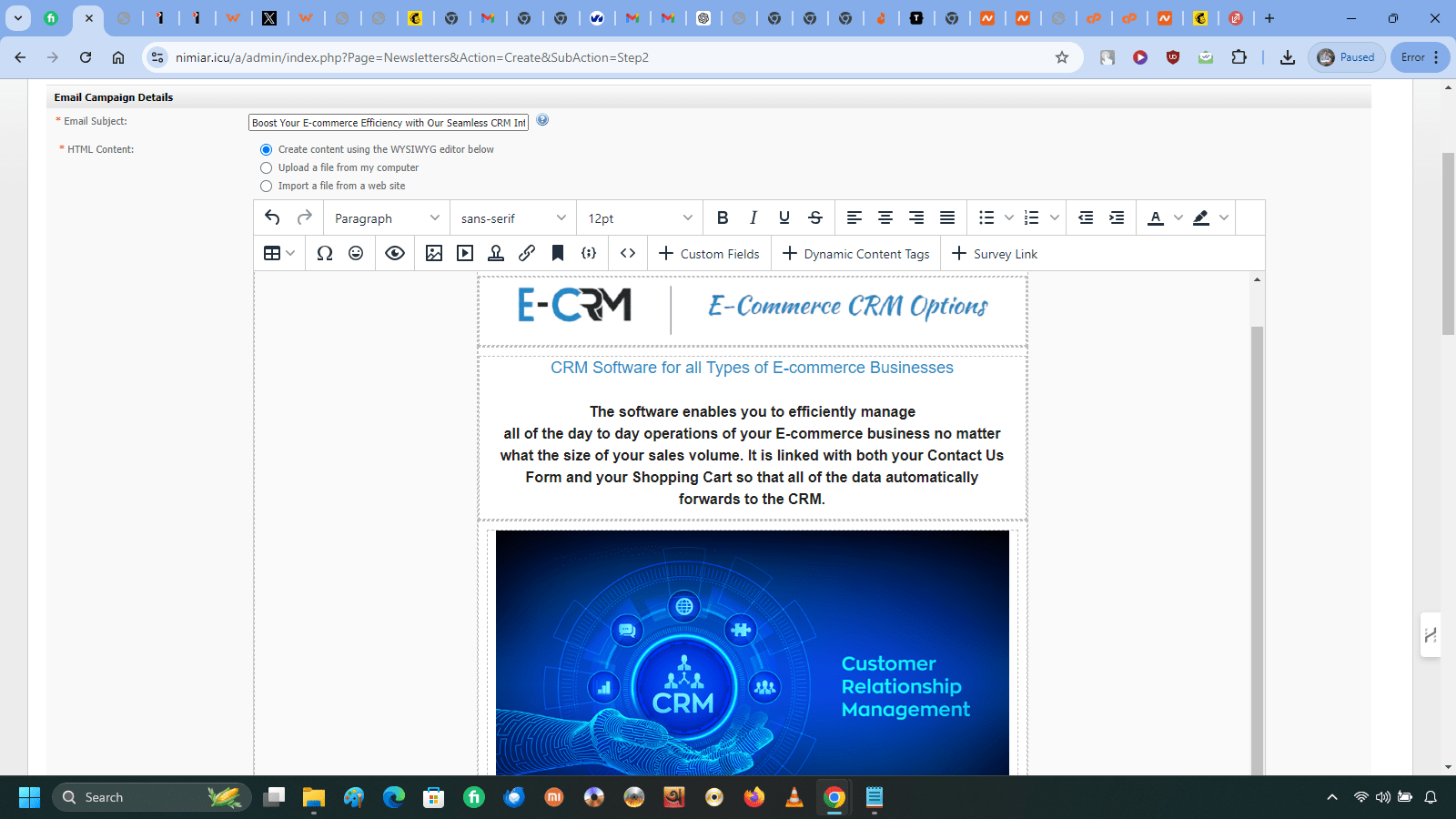1456x819 pixels.
Task: Choose 'Create content using the WYSIWYG editor'
Action: 267,150
